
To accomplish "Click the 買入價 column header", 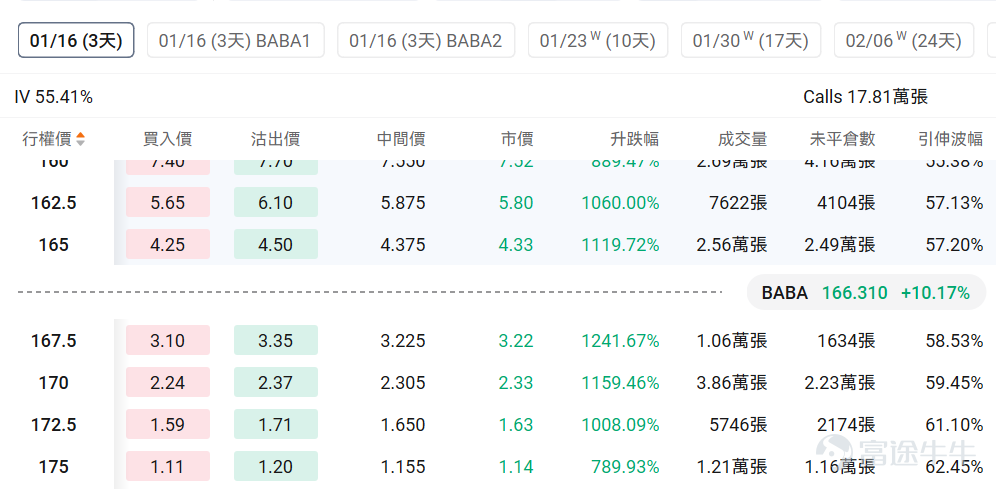I will pyautogui.click(x=168, y=139).
